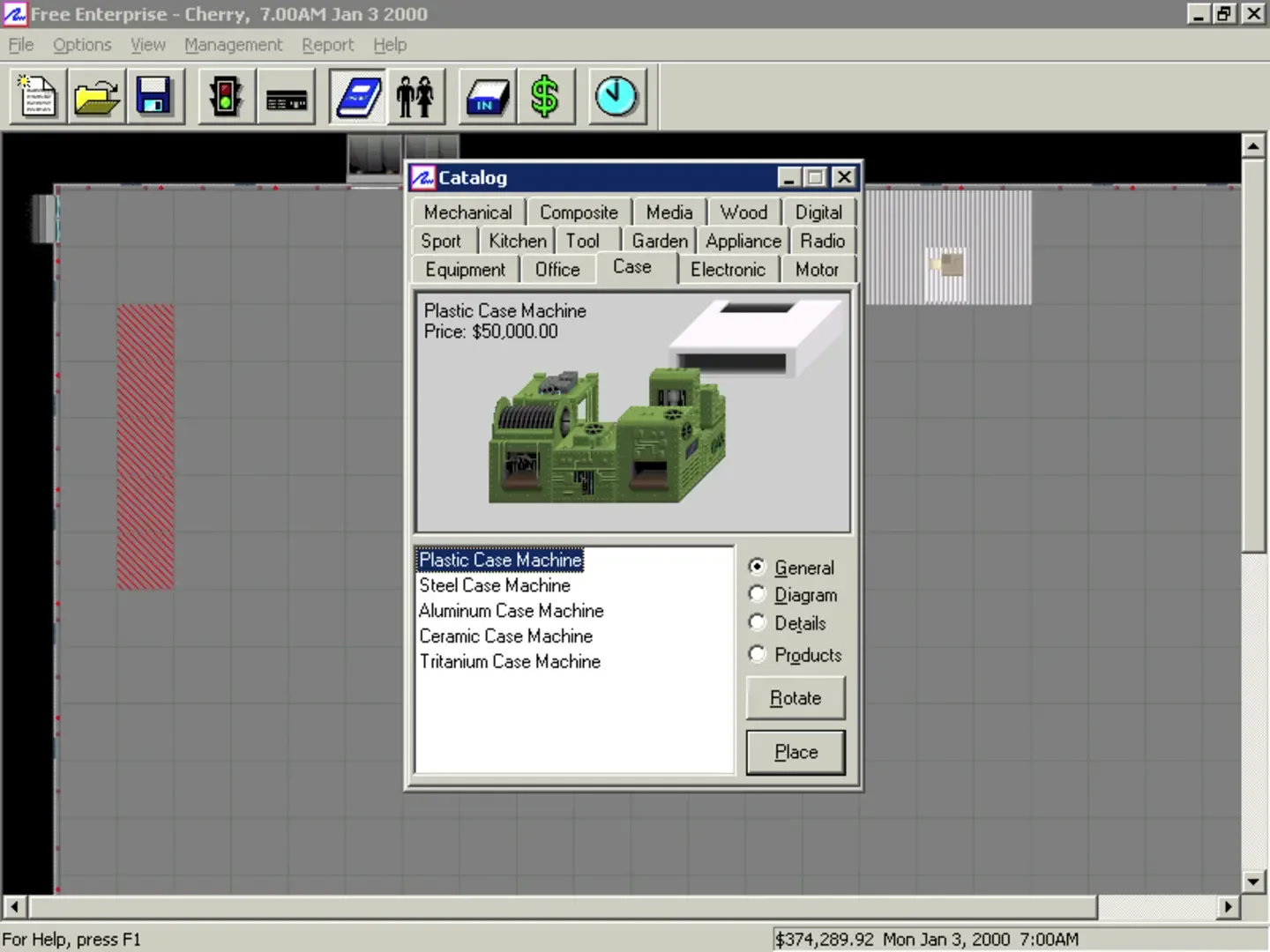
Task: Save game with the floppy disk icon
Action: (x=153, y=96)
